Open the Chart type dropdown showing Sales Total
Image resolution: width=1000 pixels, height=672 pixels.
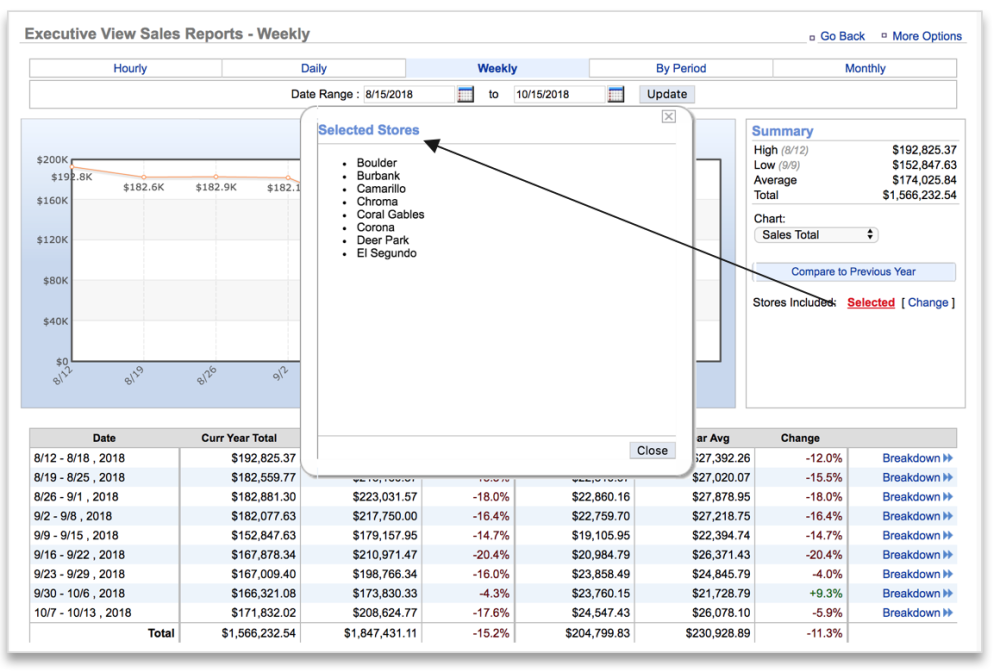tap(816, 234)
